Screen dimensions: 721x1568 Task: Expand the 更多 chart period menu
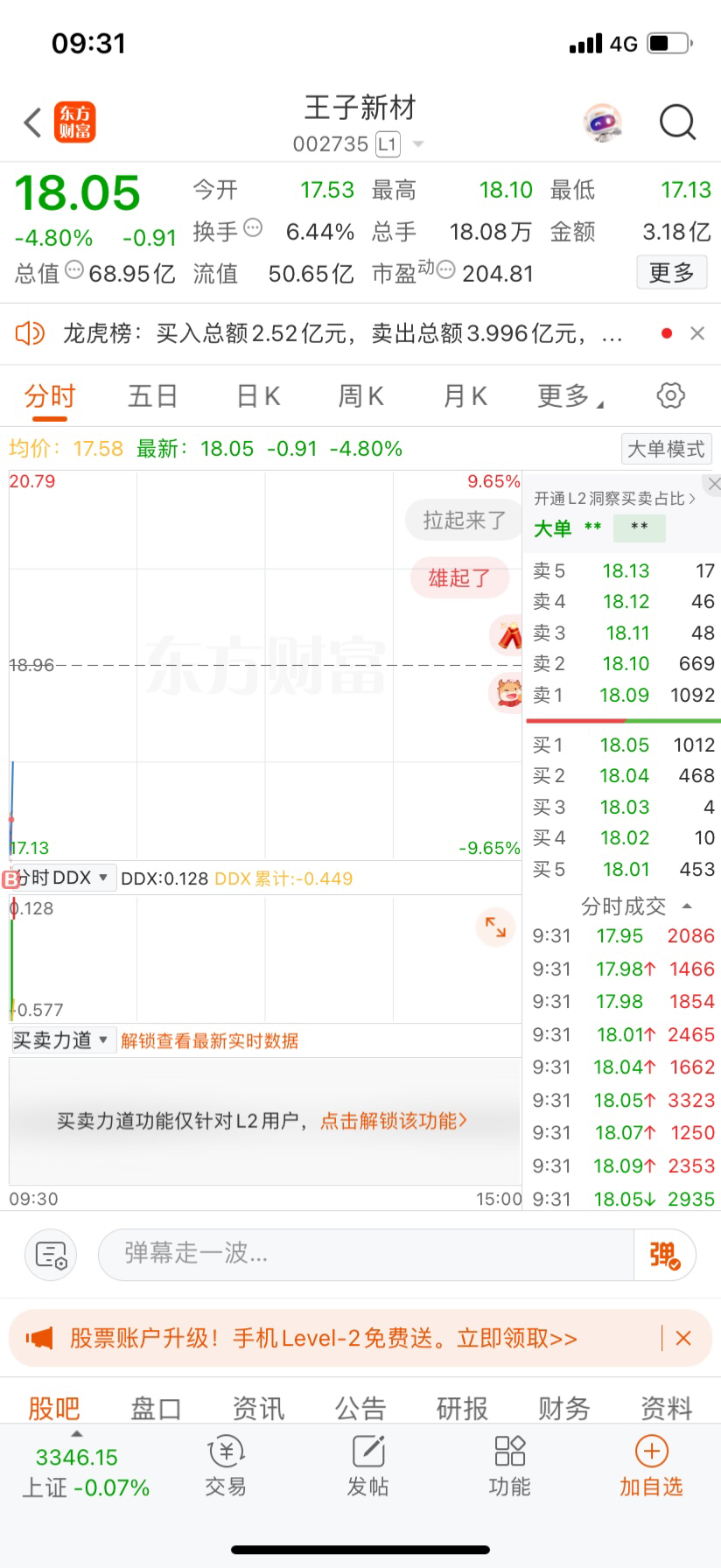(570, 396)
